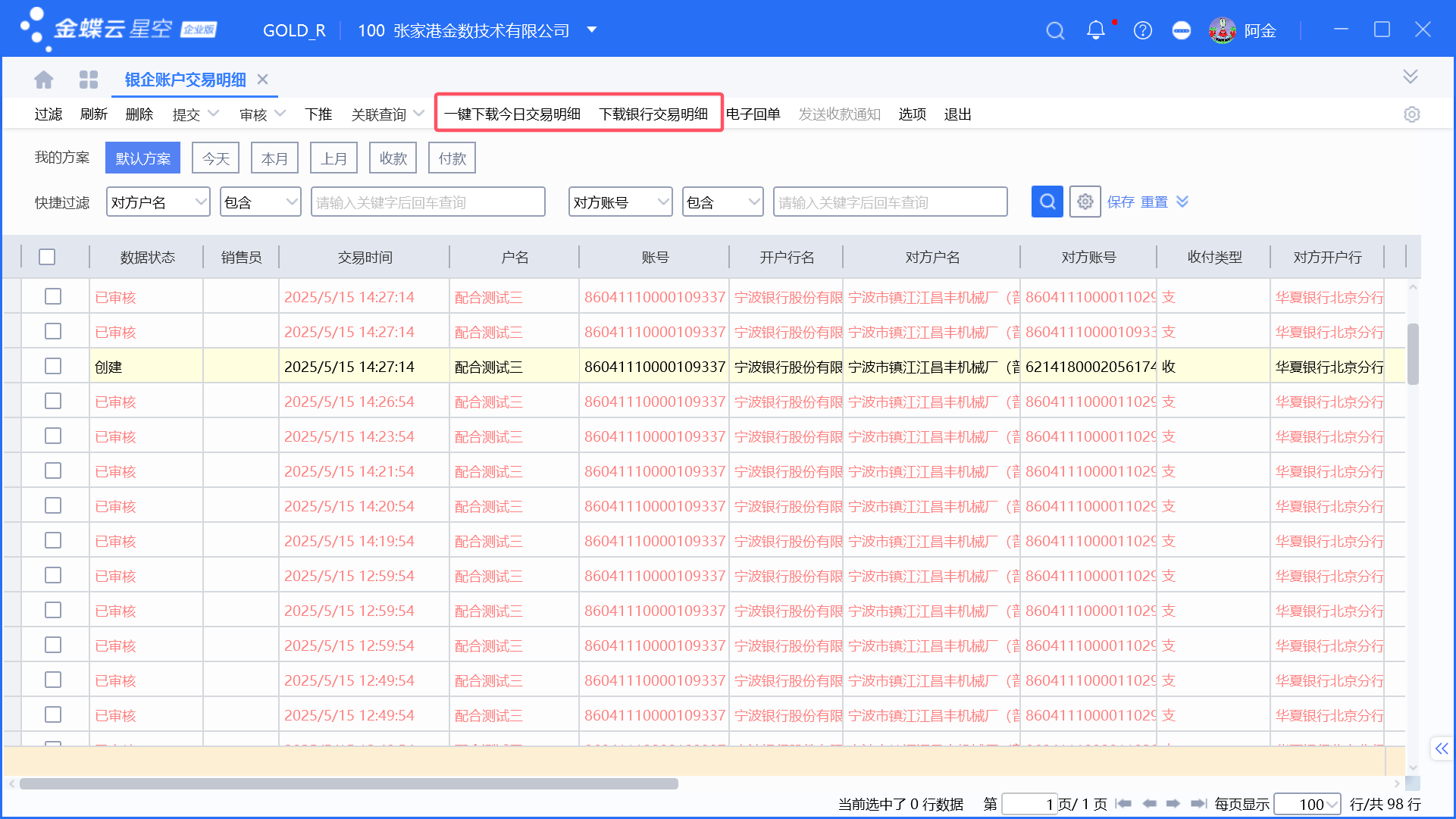Open the company selector dropdown arrow

[592, 30]
